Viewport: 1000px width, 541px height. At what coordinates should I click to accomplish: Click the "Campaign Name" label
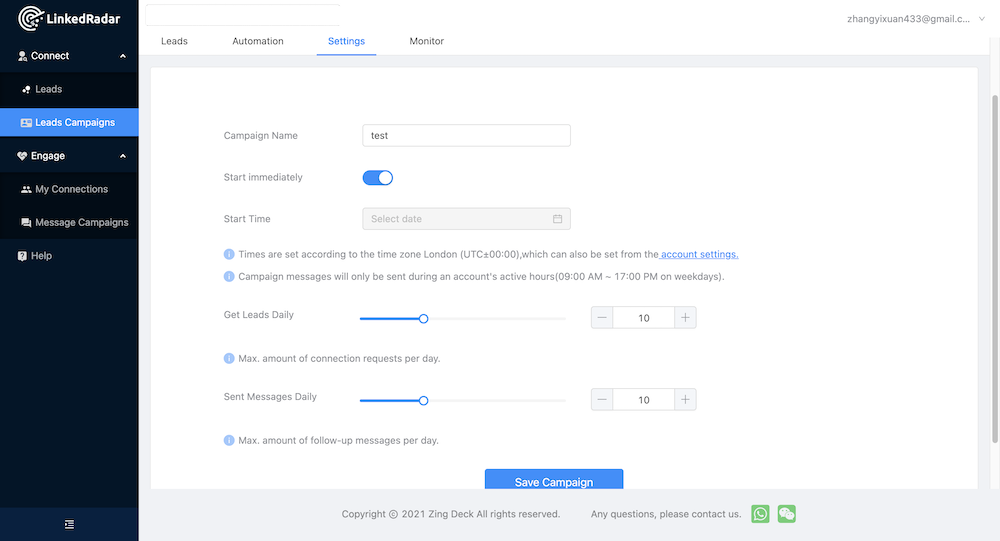coord(260,135)
